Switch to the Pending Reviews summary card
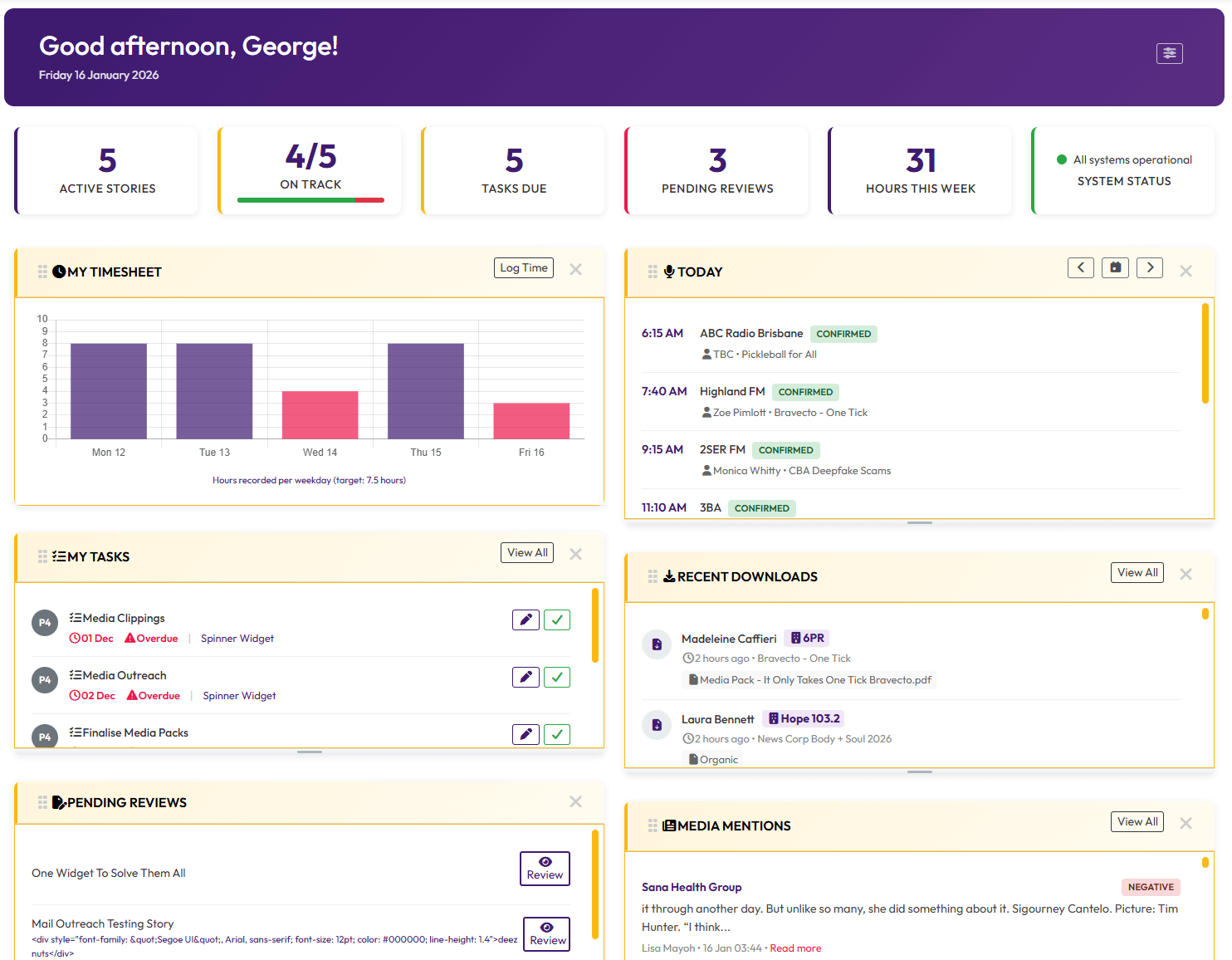The image size is (1232, 960). click(716, 170)
